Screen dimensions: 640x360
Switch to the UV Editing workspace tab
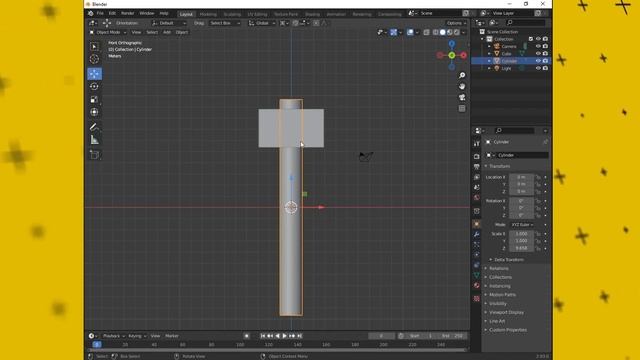[257, 14]
